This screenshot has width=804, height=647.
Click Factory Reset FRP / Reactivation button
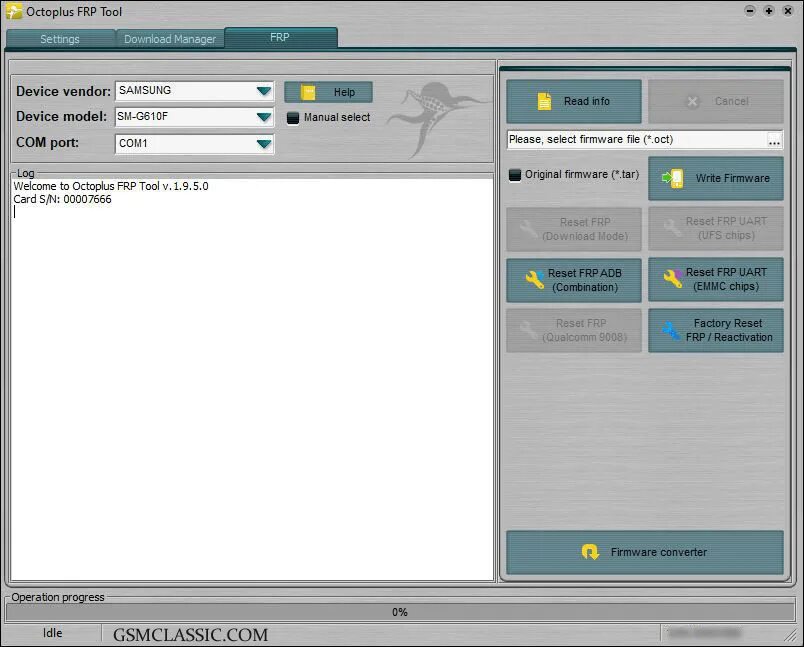click(716, 331)
